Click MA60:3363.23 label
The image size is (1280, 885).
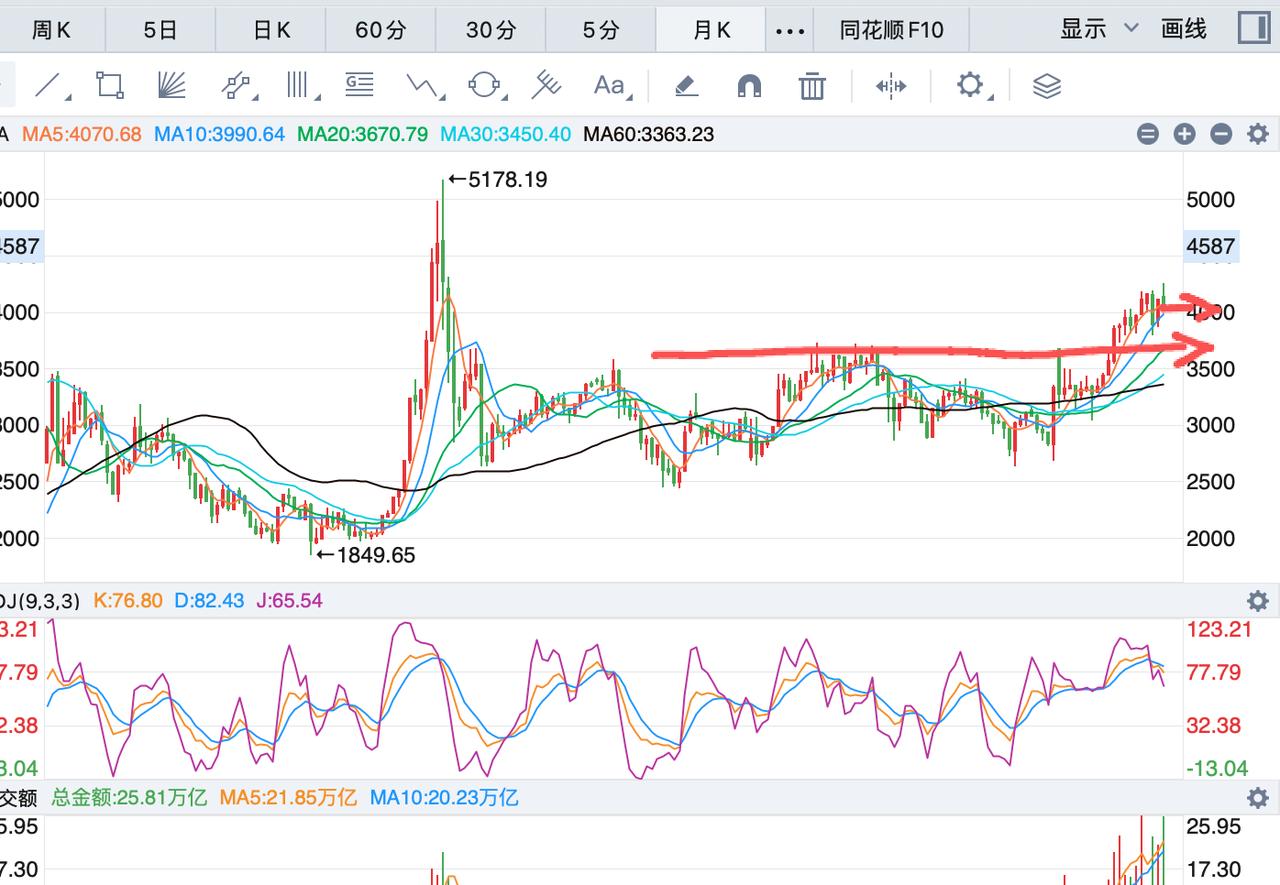point(649,134)
